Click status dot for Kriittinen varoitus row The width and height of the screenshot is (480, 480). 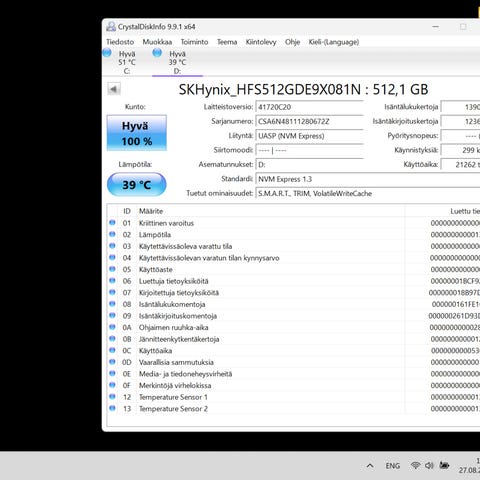112,223
